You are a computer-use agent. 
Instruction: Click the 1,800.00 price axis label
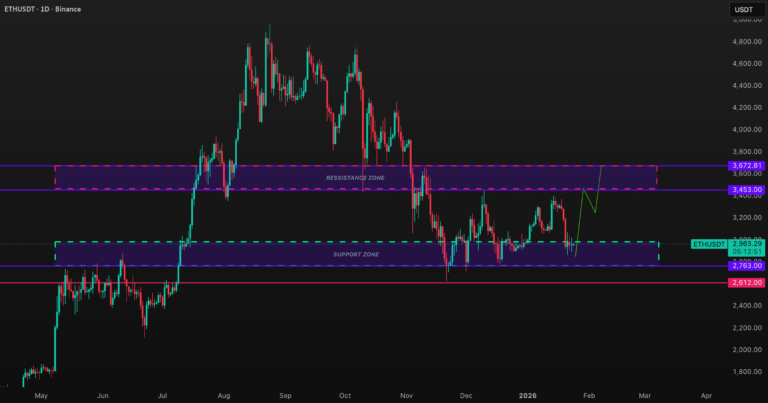coord(747,372)
